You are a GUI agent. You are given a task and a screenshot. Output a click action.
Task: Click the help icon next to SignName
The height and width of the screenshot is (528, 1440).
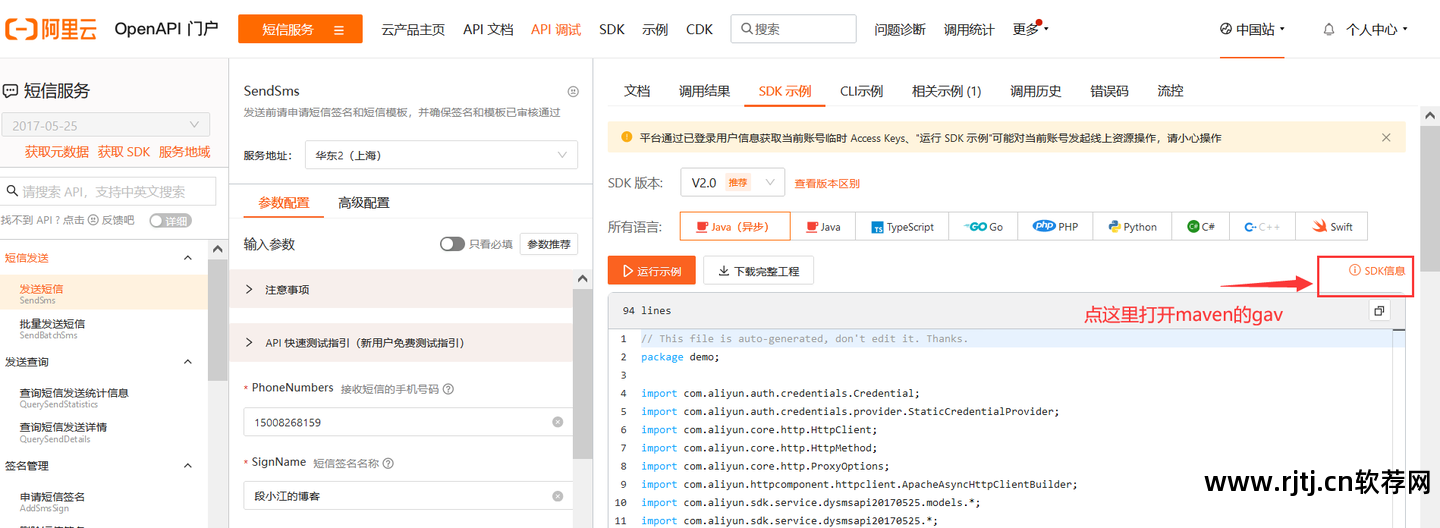pos(388,463)
